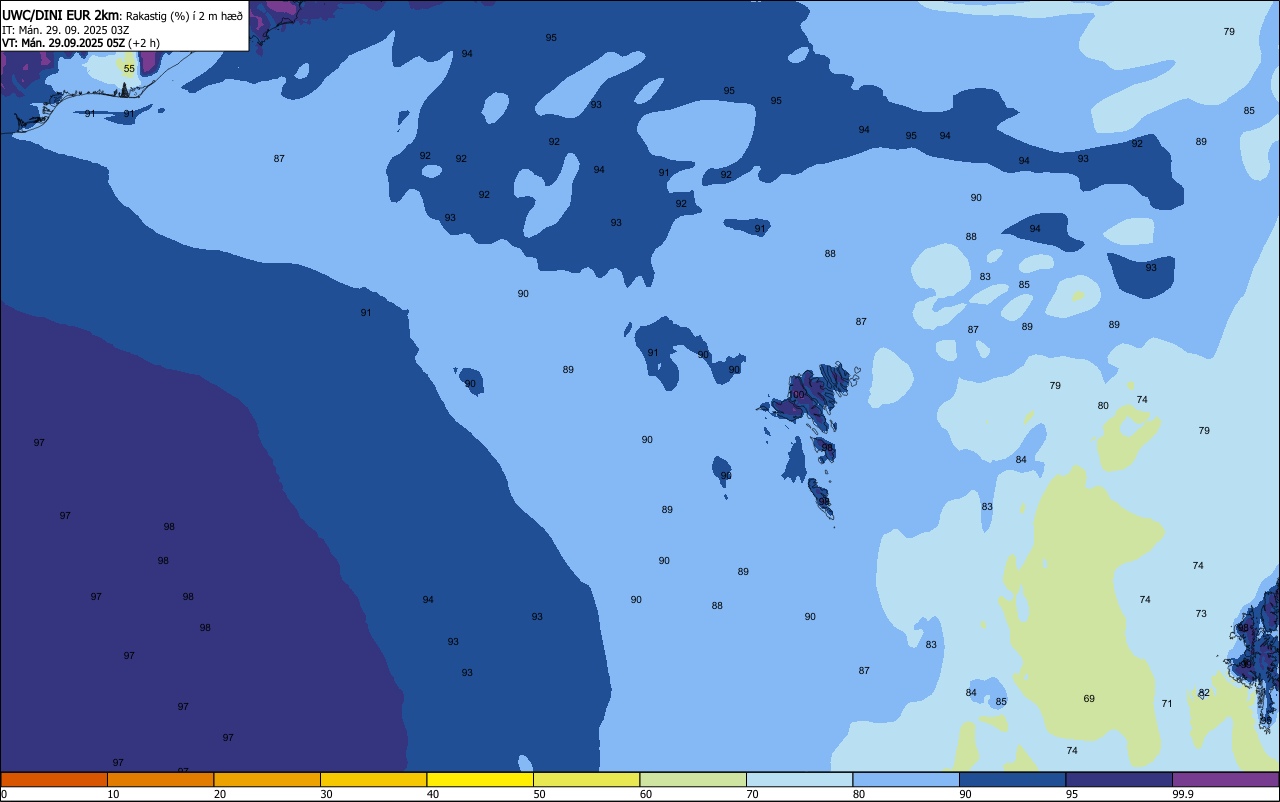Viewport: 1280px width, 802px height.
Task: Click the '73' value on the map
Action: (1201, 613)
